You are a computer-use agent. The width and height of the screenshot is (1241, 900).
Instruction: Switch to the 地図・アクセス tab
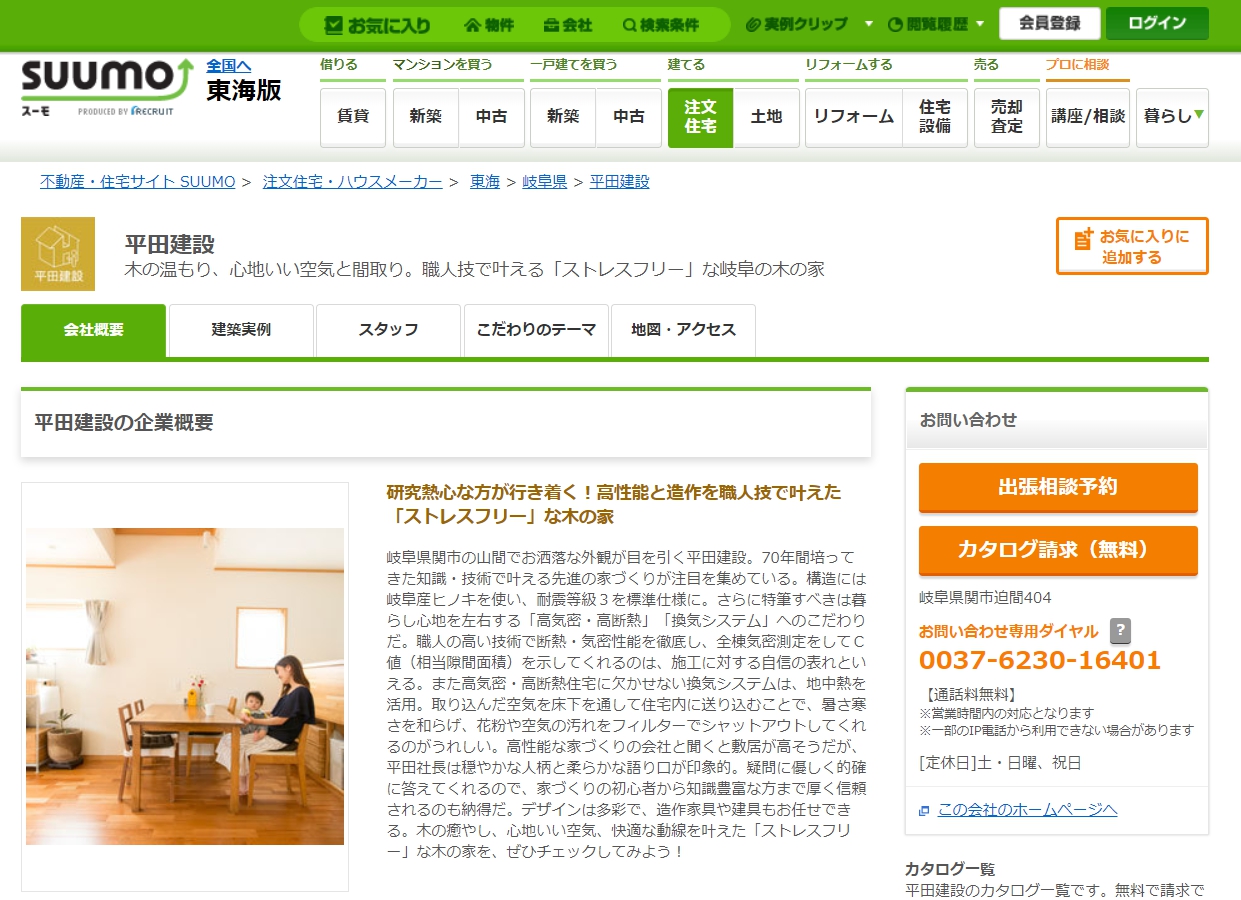pos(683,330)
